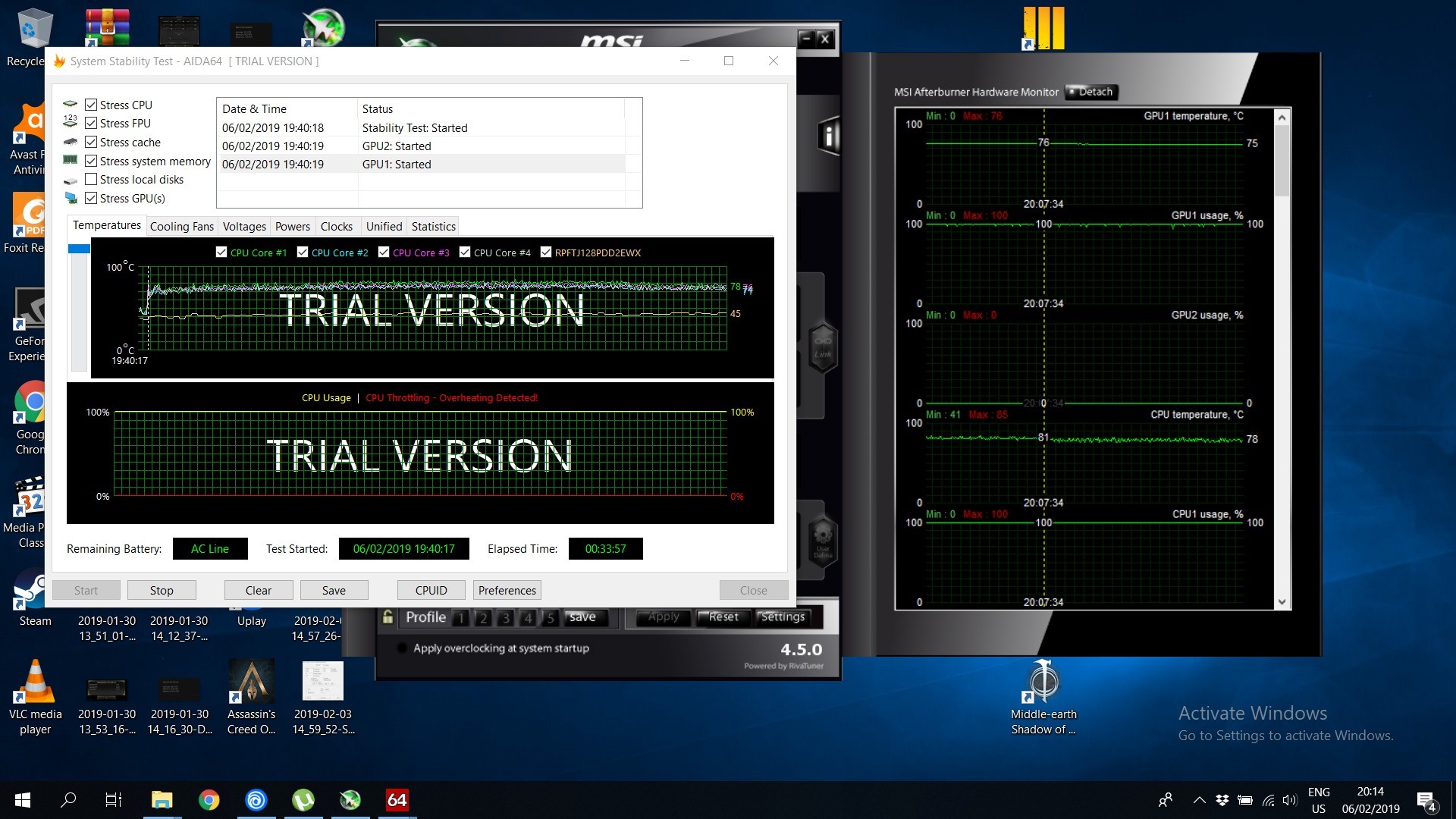The width and height of the screenshot is (1456, 819).
Task: Open AIDA64 taskbar icon
Action: coord(397,800)
